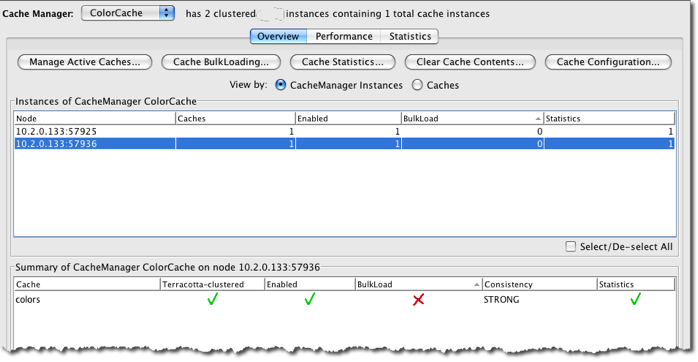This screenshot has width=698, height=362.
Task: Sort summary table by Cache column
Action: [x=87, y=284]
